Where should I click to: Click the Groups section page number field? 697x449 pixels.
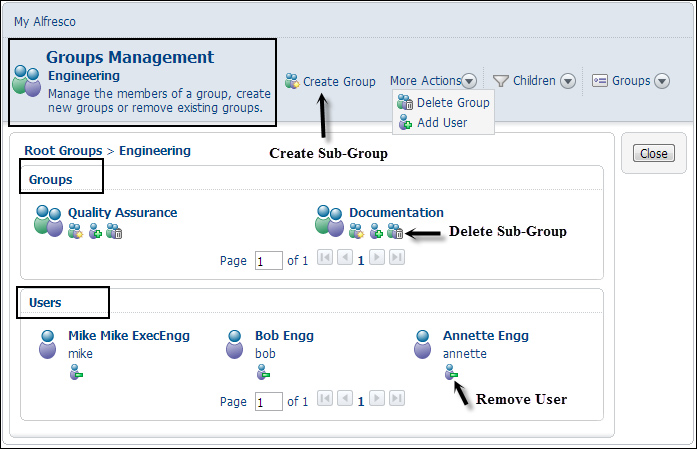268,261
